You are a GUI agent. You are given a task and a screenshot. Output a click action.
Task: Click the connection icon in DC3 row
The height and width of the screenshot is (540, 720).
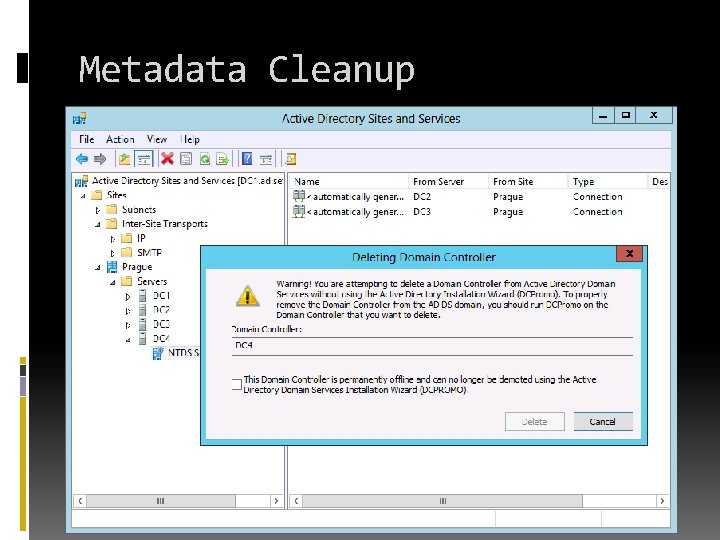299,212
